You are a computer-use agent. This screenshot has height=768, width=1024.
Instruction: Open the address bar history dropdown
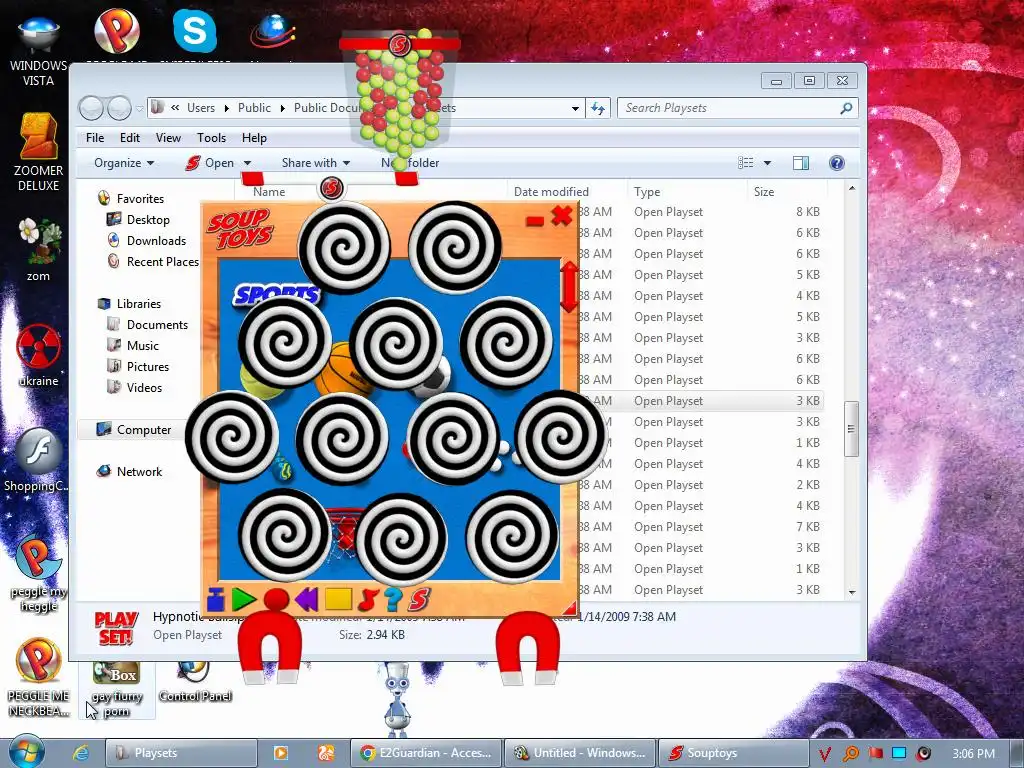(575, 108)
